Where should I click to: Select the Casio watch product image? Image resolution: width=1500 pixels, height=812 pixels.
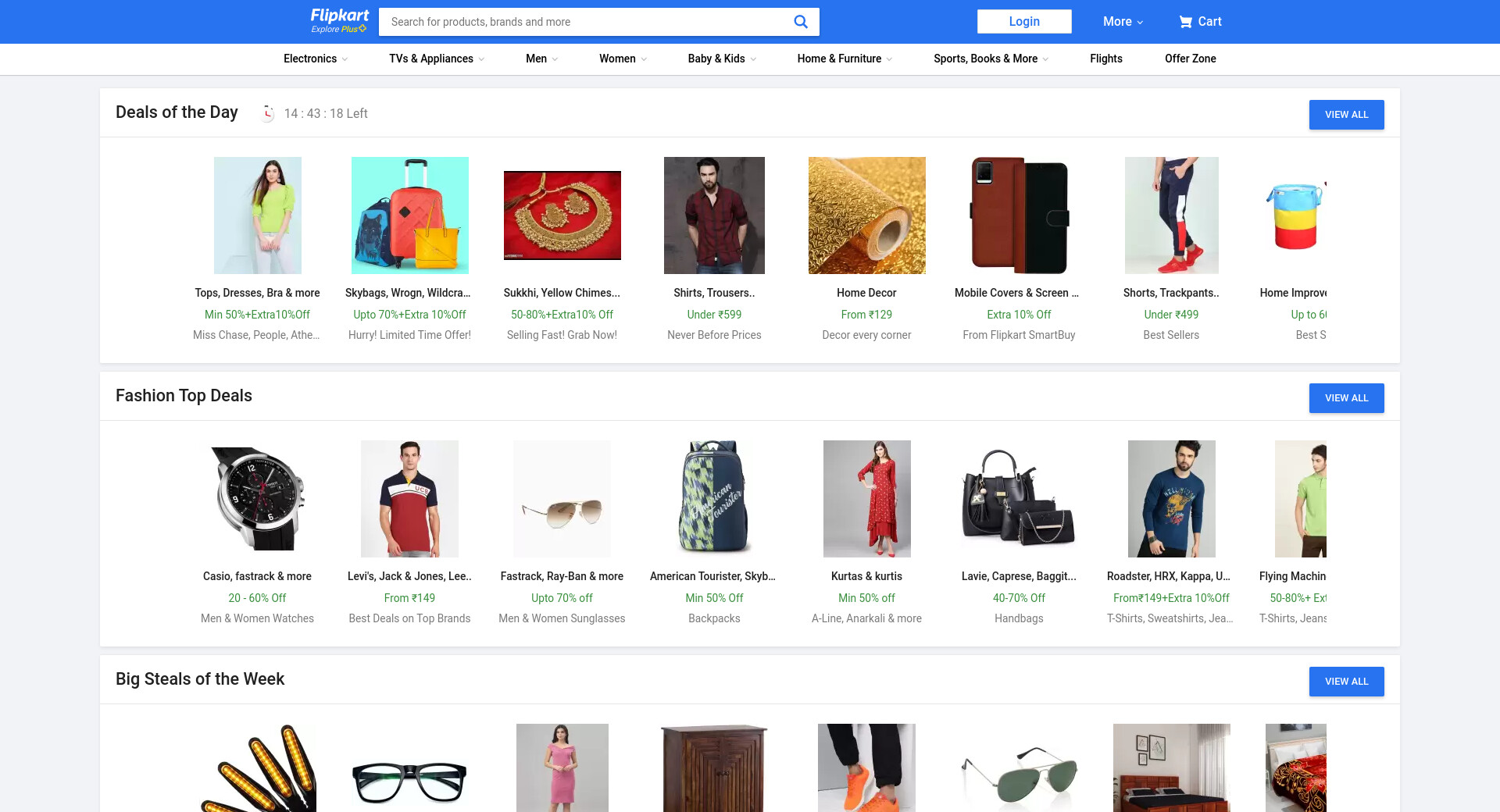coord(257,499)
